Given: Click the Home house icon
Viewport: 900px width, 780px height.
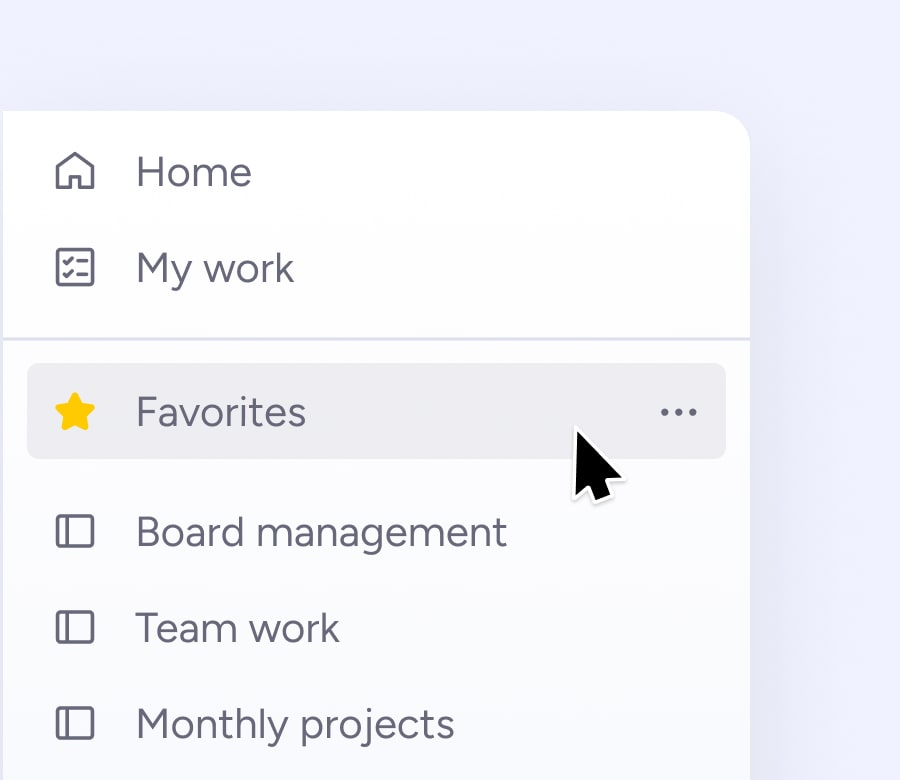Looking at the screenshot, I should (75, 170).
